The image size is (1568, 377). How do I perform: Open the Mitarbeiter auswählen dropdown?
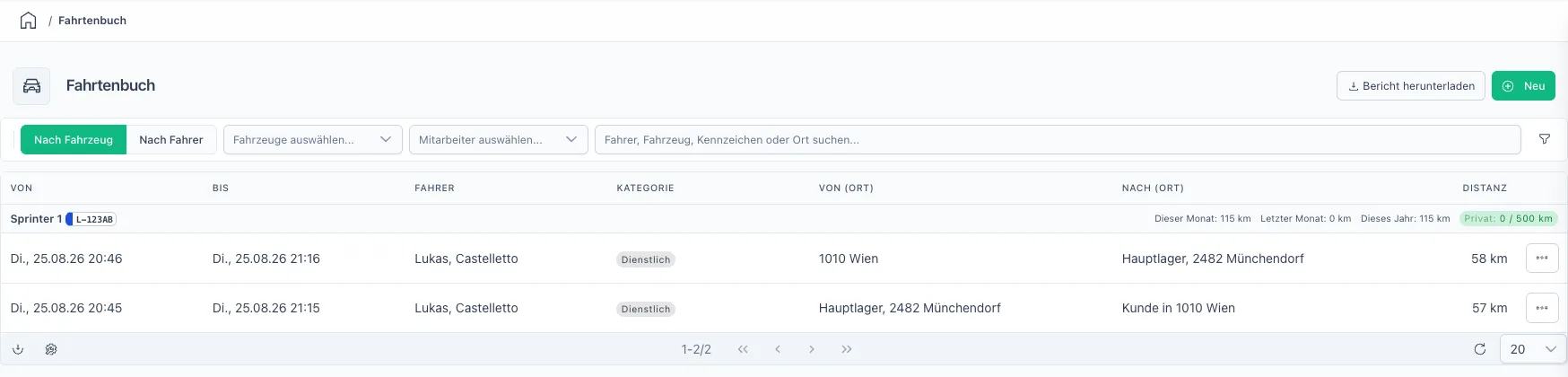(499, 140)
